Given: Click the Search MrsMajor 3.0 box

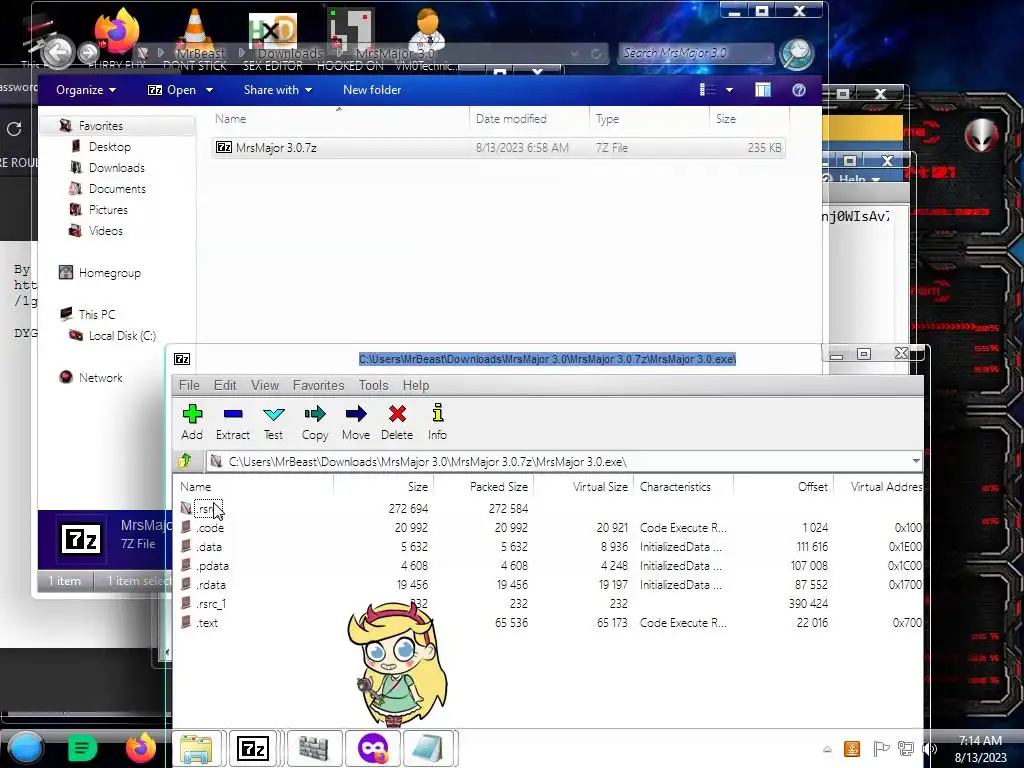Looking at the screenshot, I should [695, 53].
